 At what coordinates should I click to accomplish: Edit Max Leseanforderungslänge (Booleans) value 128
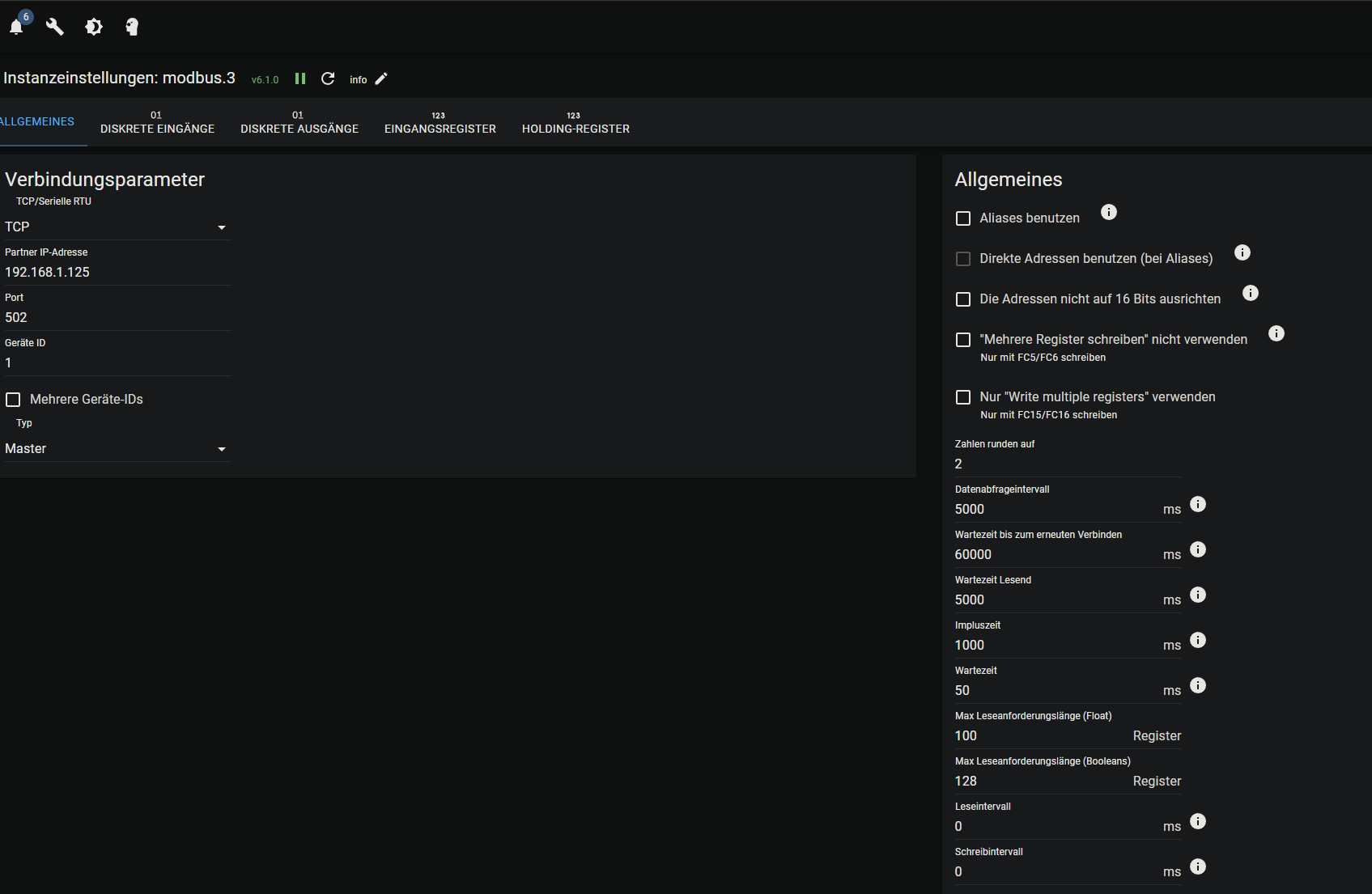tap(1042, 782)
